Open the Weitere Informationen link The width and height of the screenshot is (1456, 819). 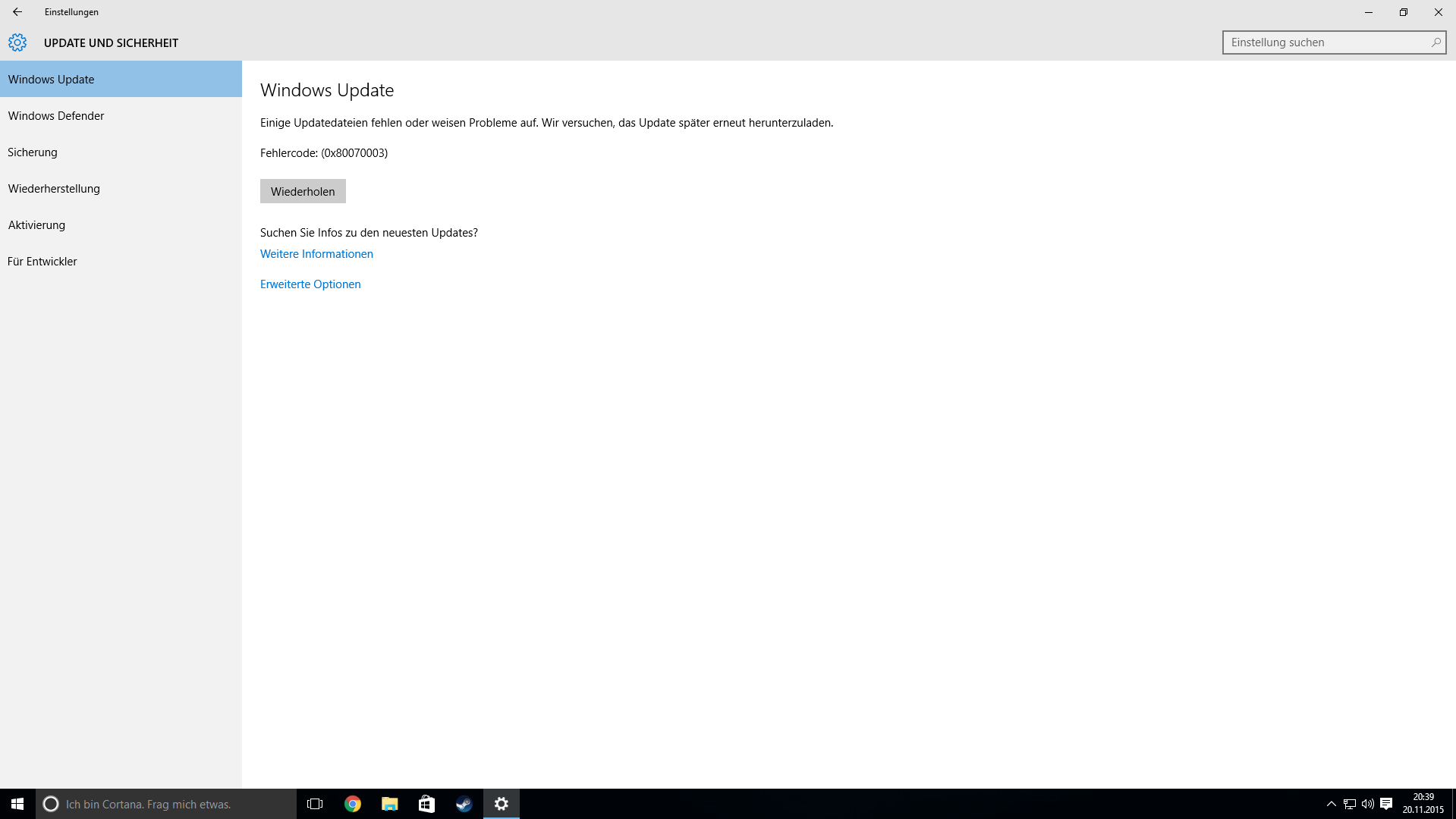[x=316, y=254]
